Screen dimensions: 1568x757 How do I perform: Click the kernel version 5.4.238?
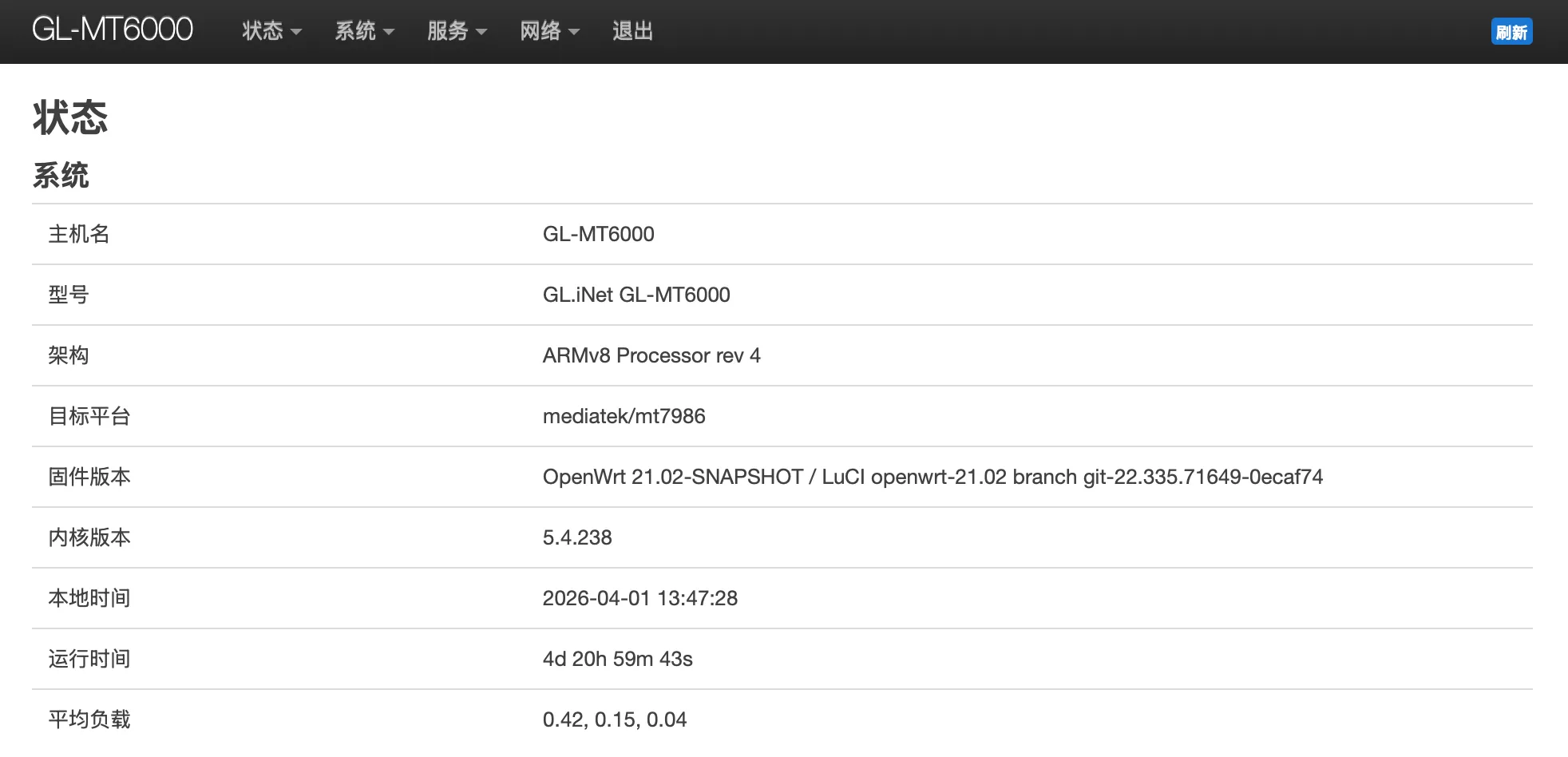577,537
